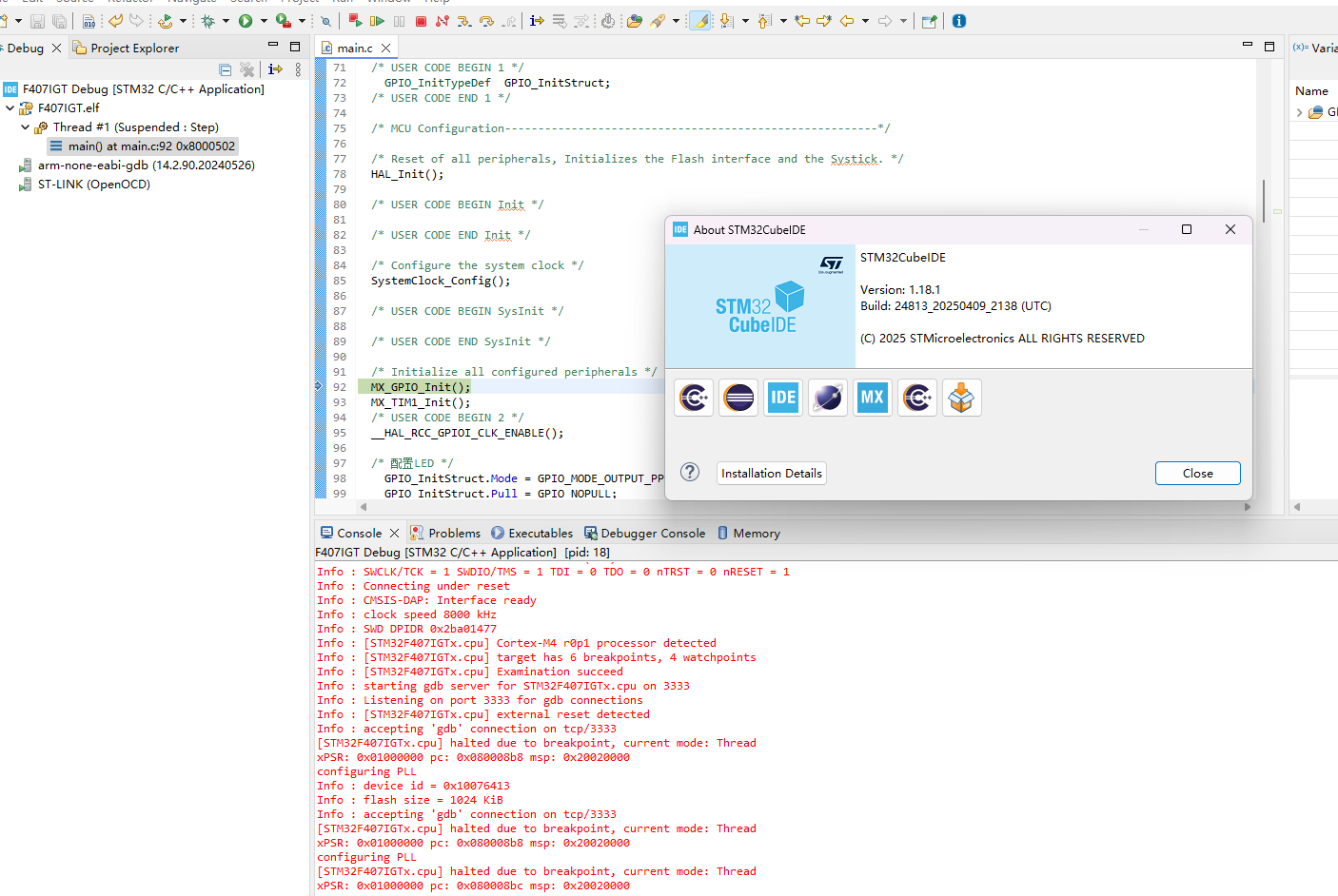This screenshot has height=896, width=1338.
Task: Click the Save All toolbar icon
Action: [59, 21]
